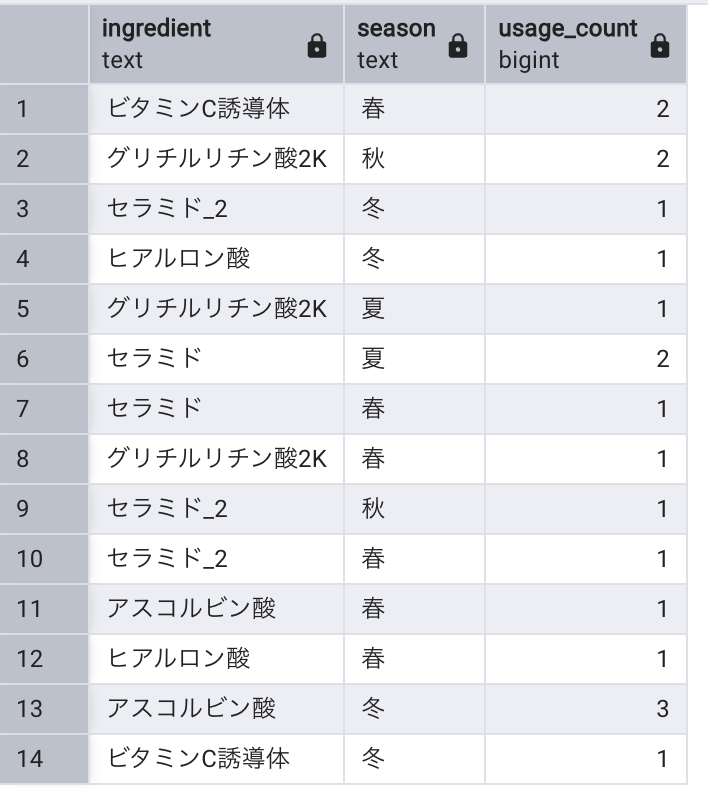This screenshot has width=708, height=810.
Task: Click アスコルビン酸 cell in row 11
Action: [x=216, y=609]
